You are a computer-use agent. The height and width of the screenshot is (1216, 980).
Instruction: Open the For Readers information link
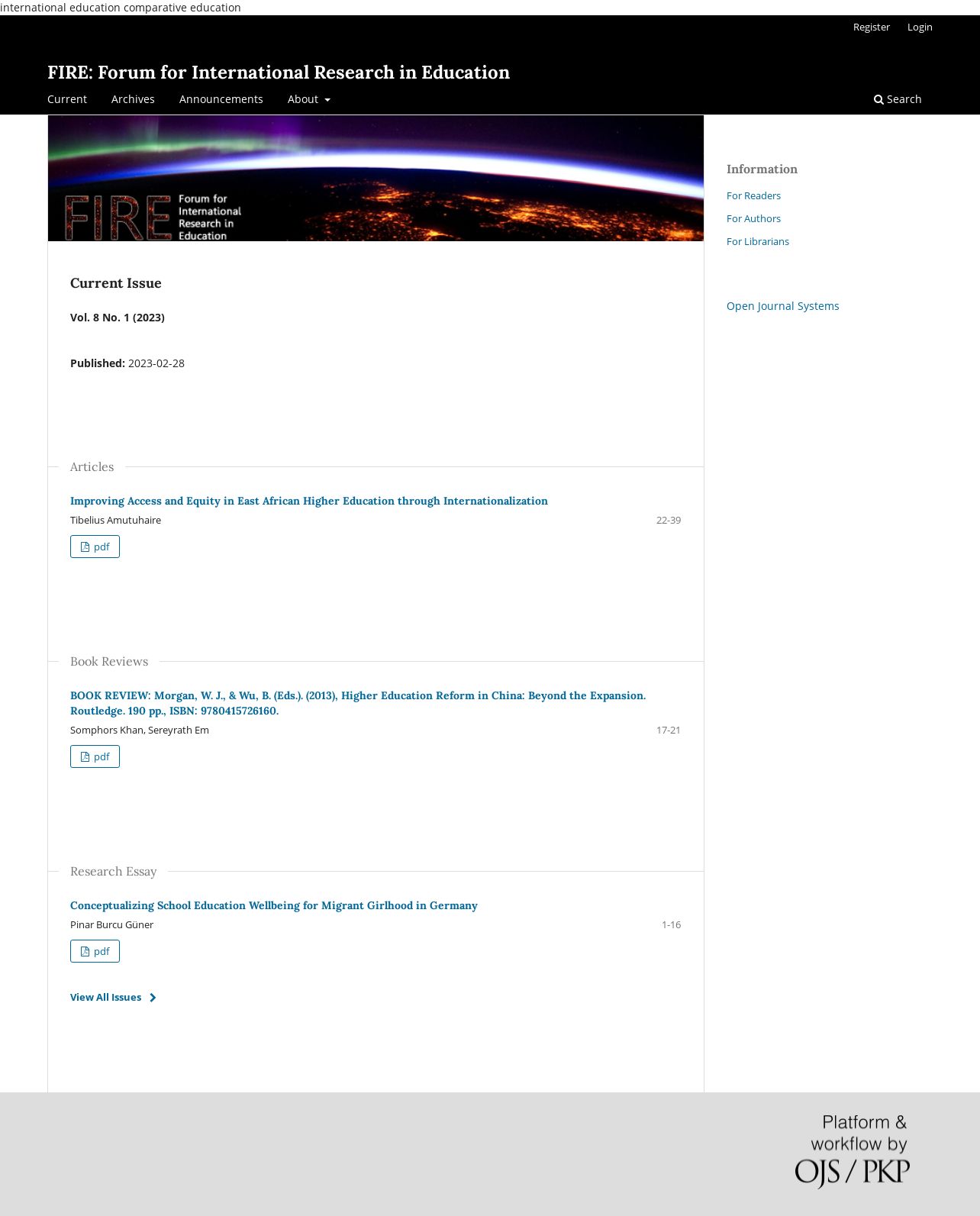pos(753,195)
